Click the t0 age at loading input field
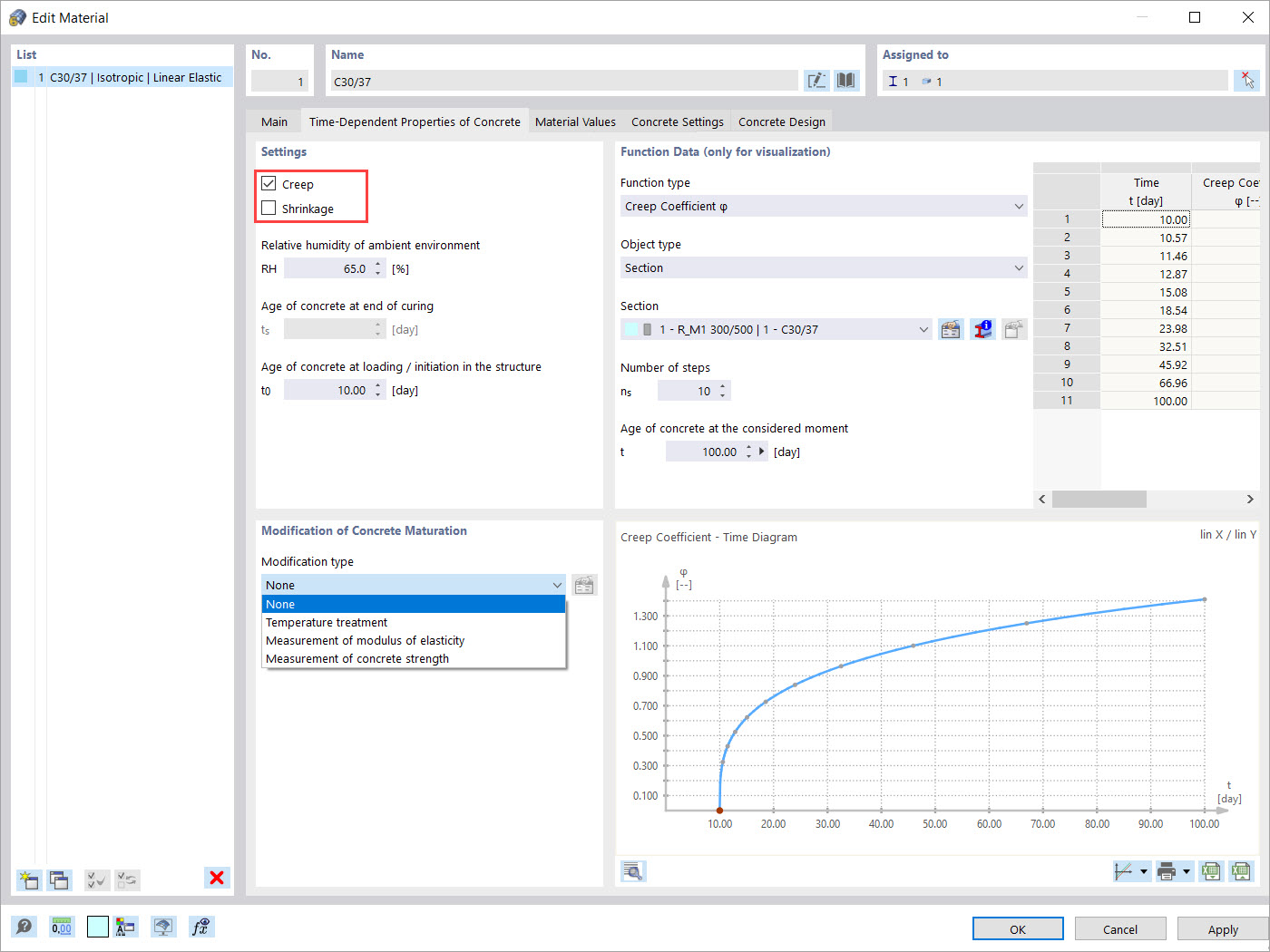 click(327, 390)
